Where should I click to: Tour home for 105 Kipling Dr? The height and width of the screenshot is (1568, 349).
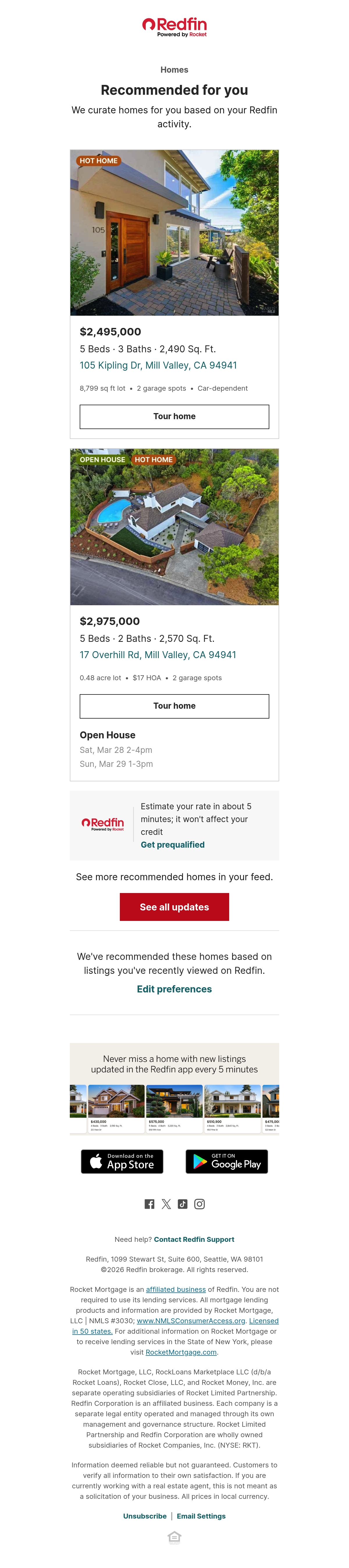[x=174, y=416]
